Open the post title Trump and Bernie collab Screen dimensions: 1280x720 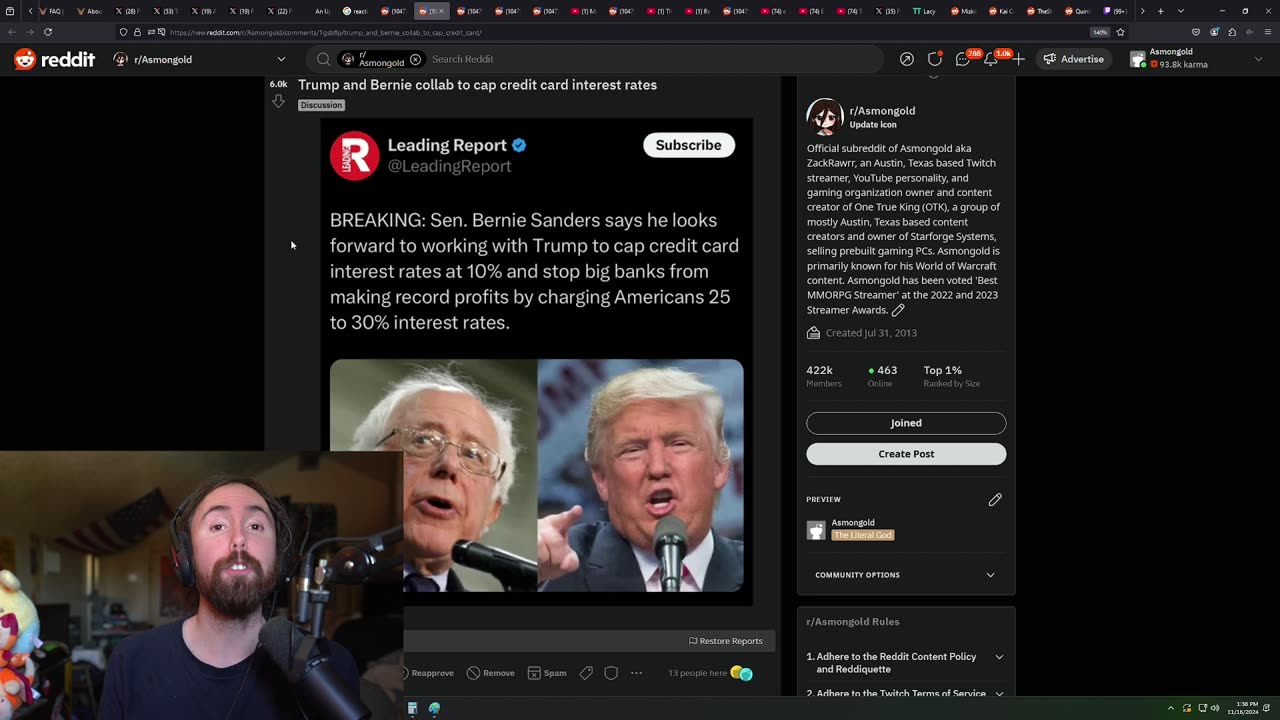click(x=477, y=85)
